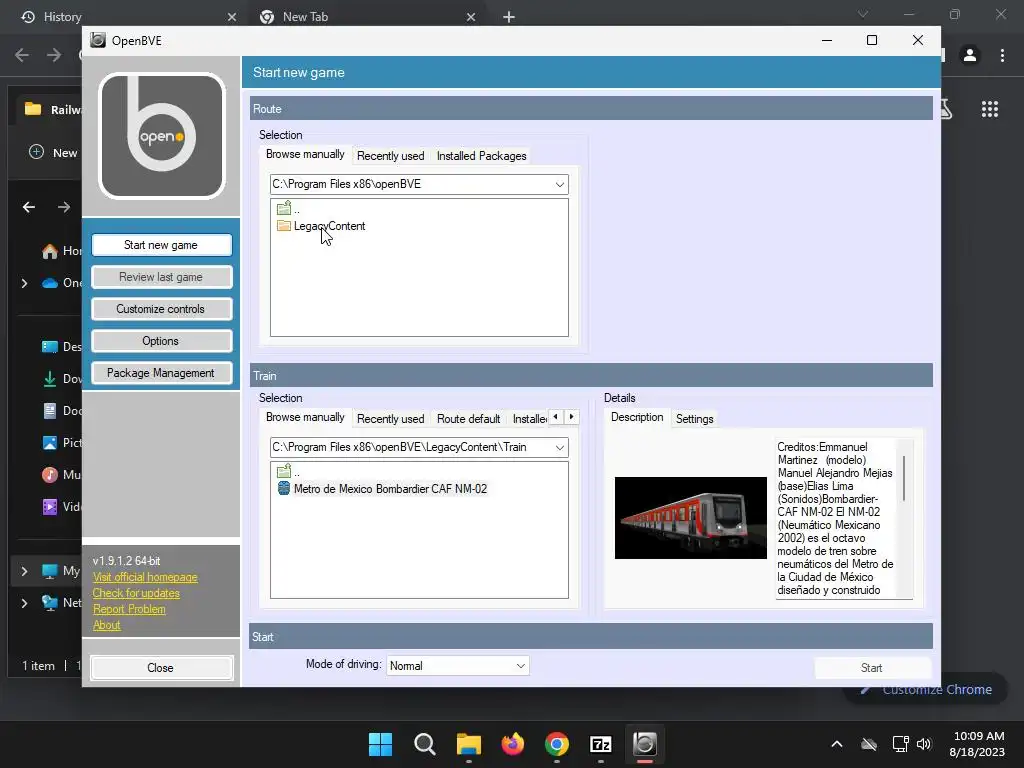Viewport: 1024px width, 768px height.
Task: Click the New button in File Explorer
Action: coord(54,152)
